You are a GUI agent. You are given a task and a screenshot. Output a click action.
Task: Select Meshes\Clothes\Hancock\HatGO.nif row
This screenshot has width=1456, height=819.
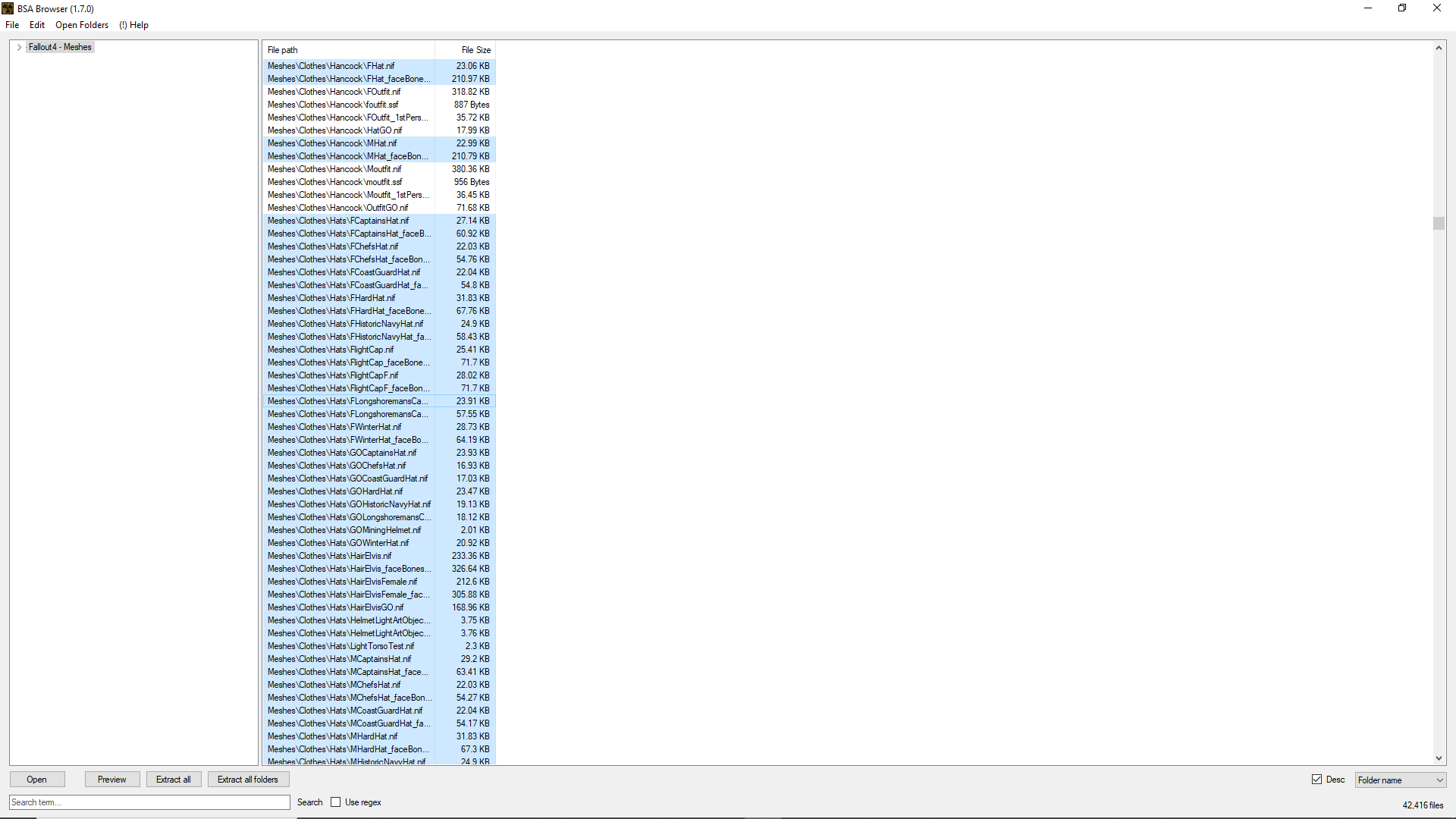click(379, 130)
